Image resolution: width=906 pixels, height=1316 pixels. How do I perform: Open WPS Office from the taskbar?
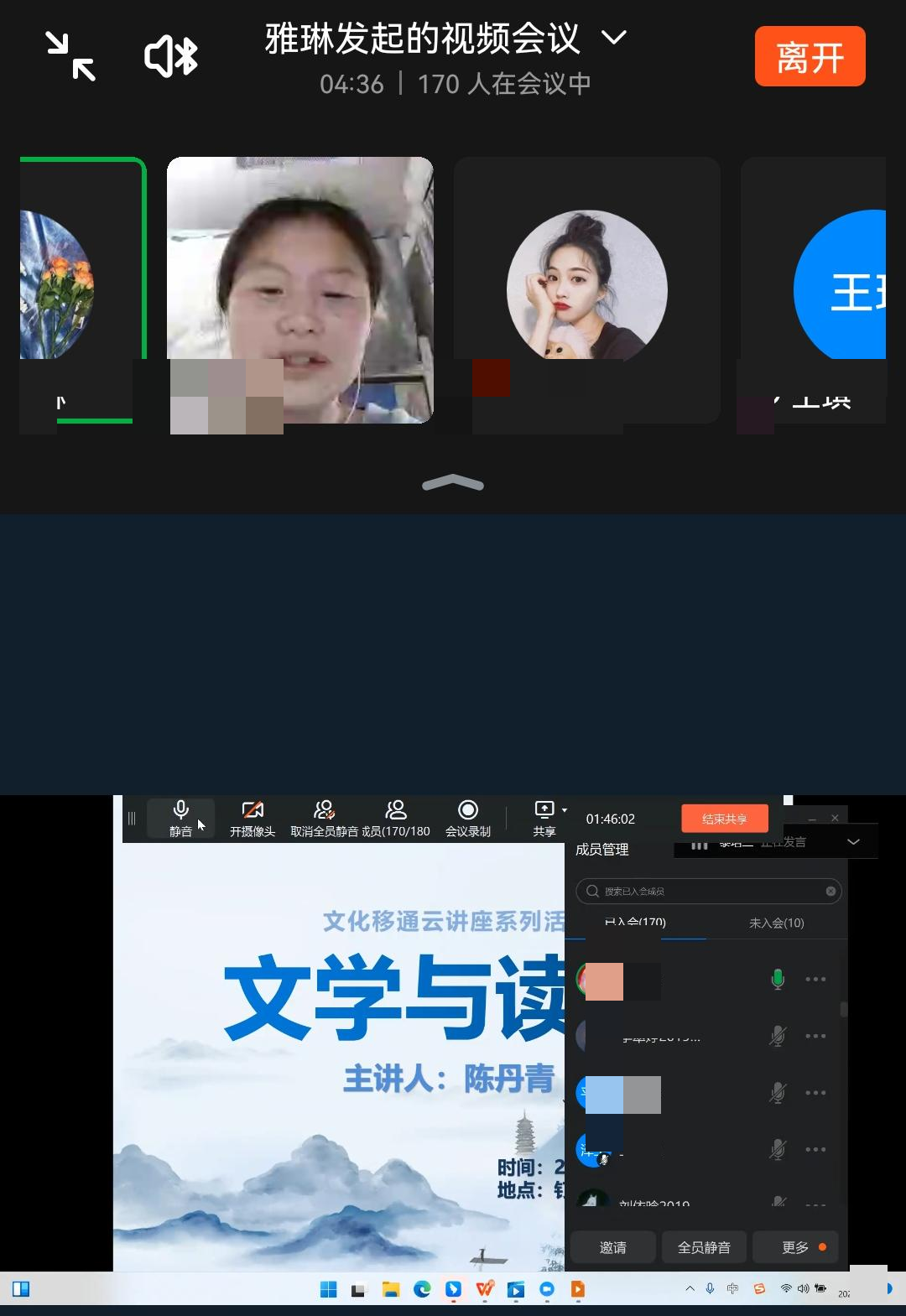(x=485, y=1289)
